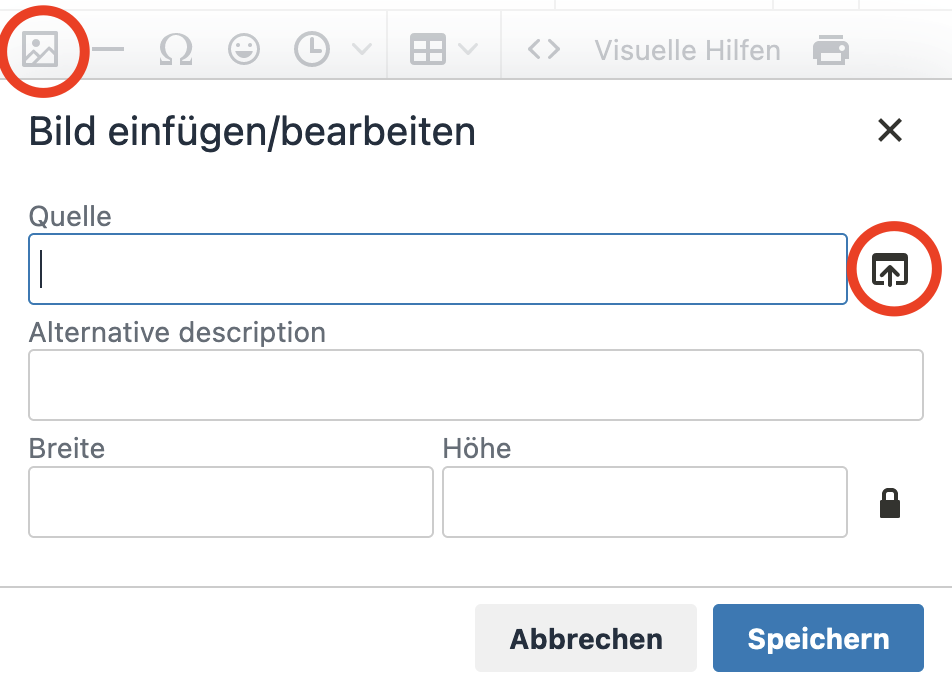Click the Breite input field
The height and width of the screenshot is (688, 952).
pyautogui.click(x=230, y=502)
